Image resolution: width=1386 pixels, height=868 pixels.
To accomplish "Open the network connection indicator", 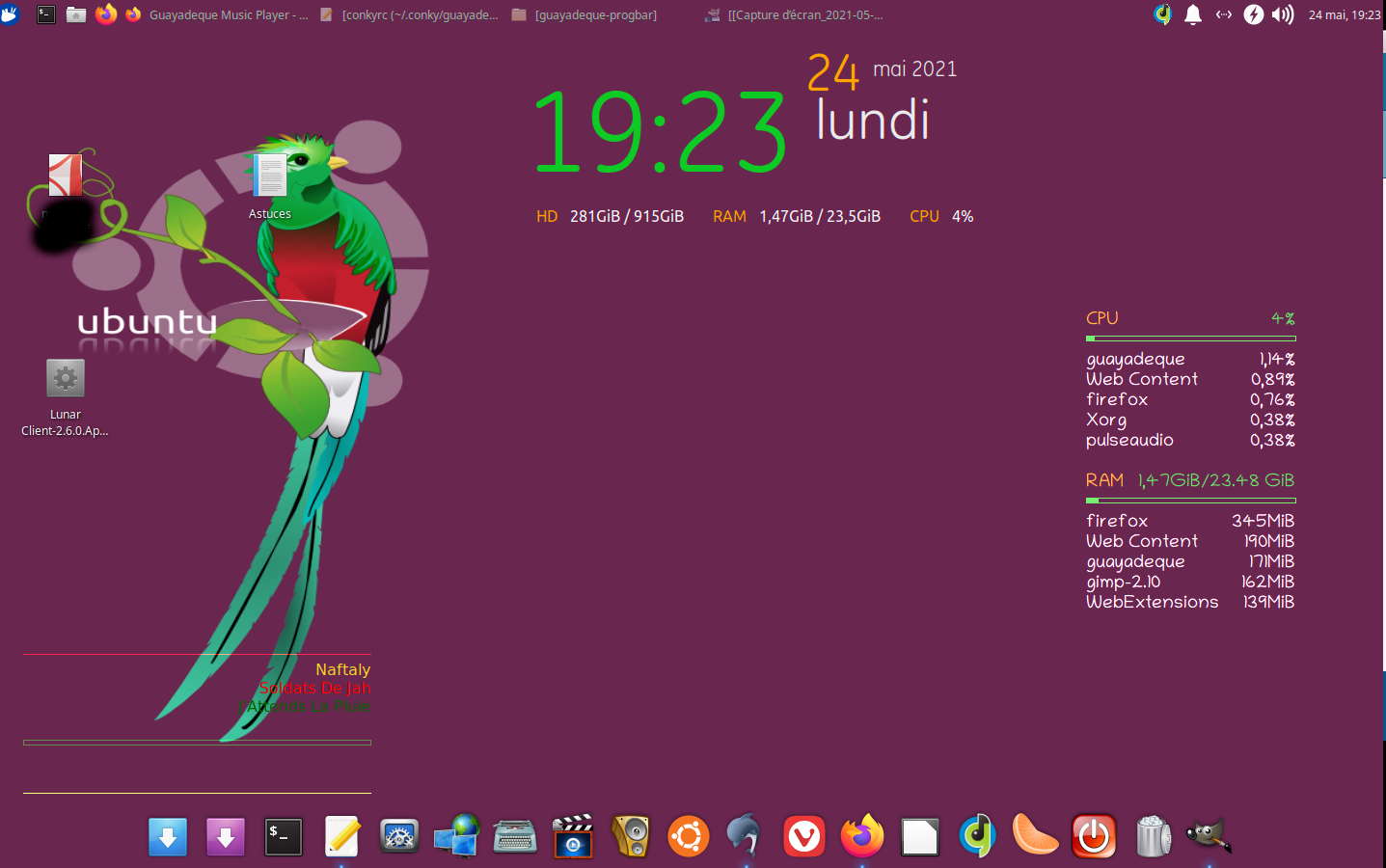I will tap(1223, 14).
